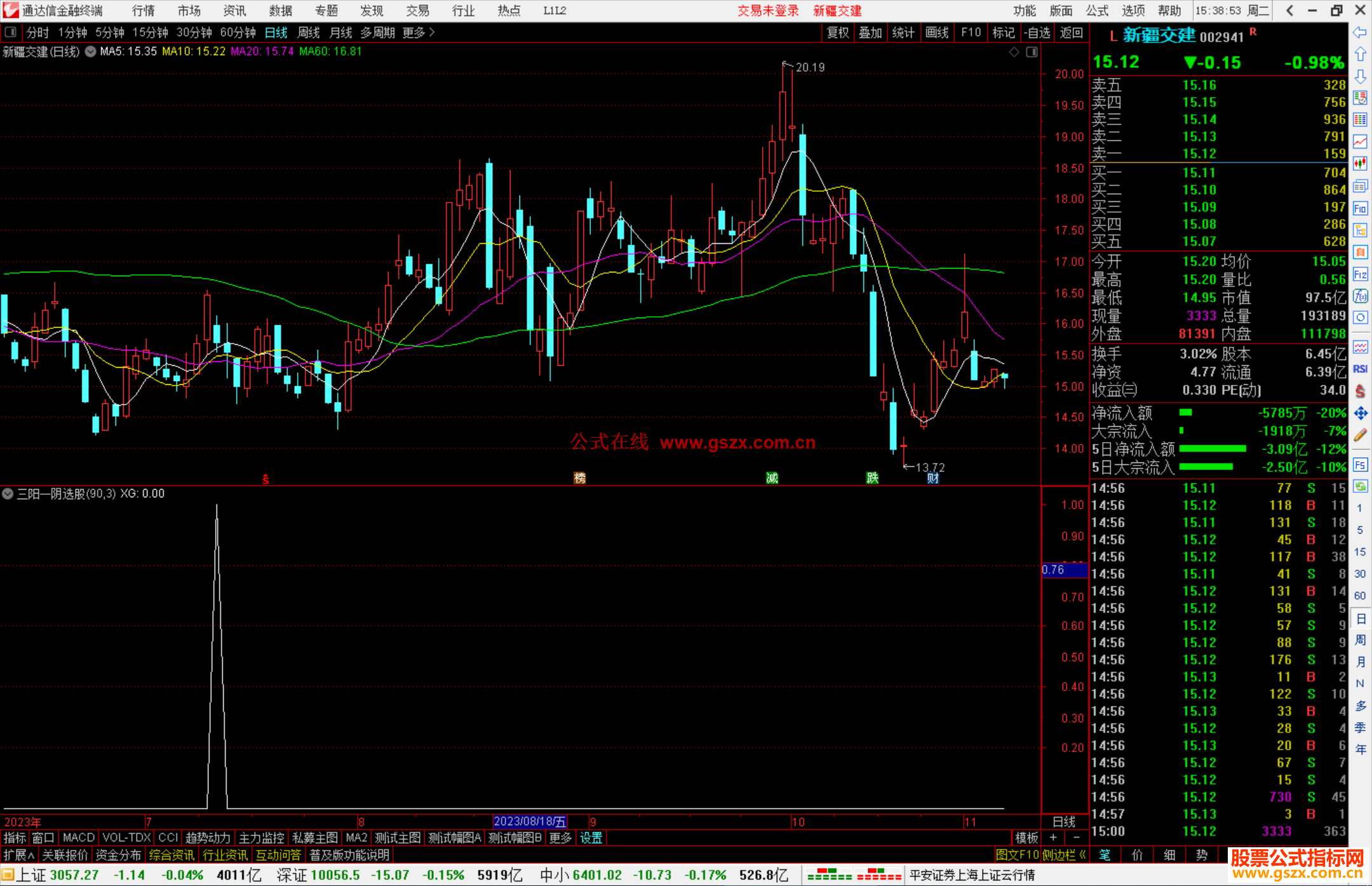
Task: Click the 2023/08/18 date marker on timeline
Action: 529,821
